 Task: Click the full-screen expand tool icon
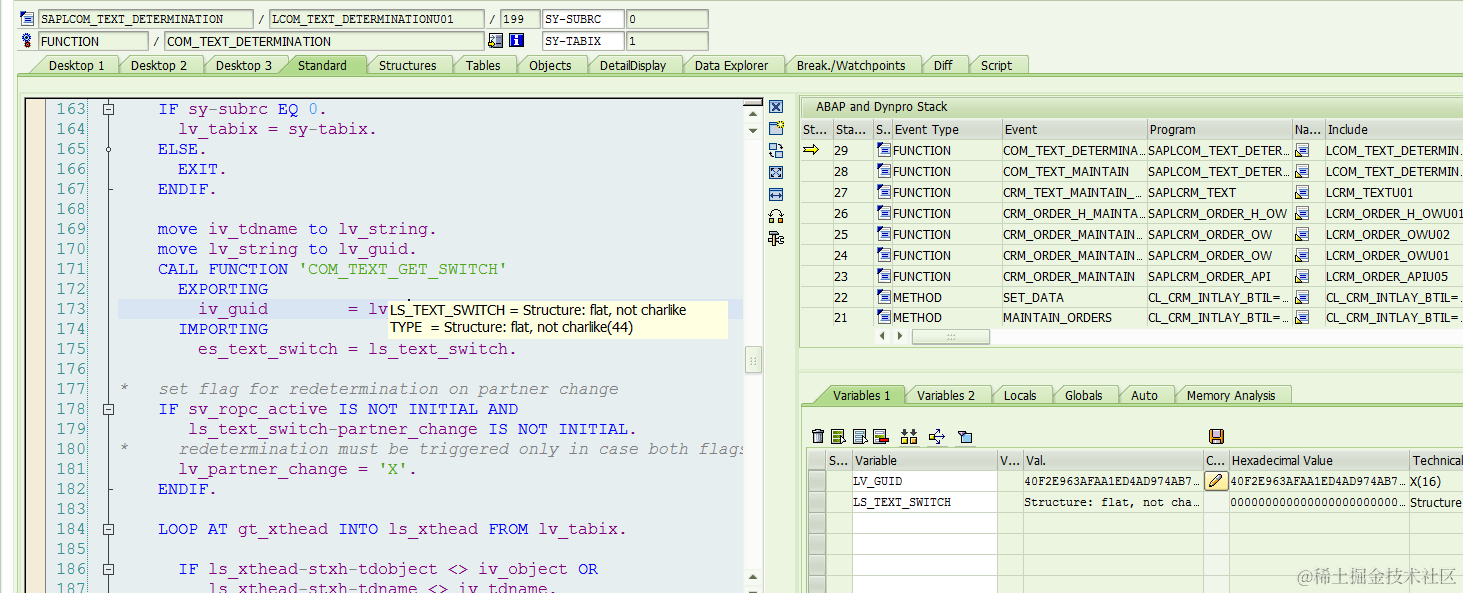point(776,172)
